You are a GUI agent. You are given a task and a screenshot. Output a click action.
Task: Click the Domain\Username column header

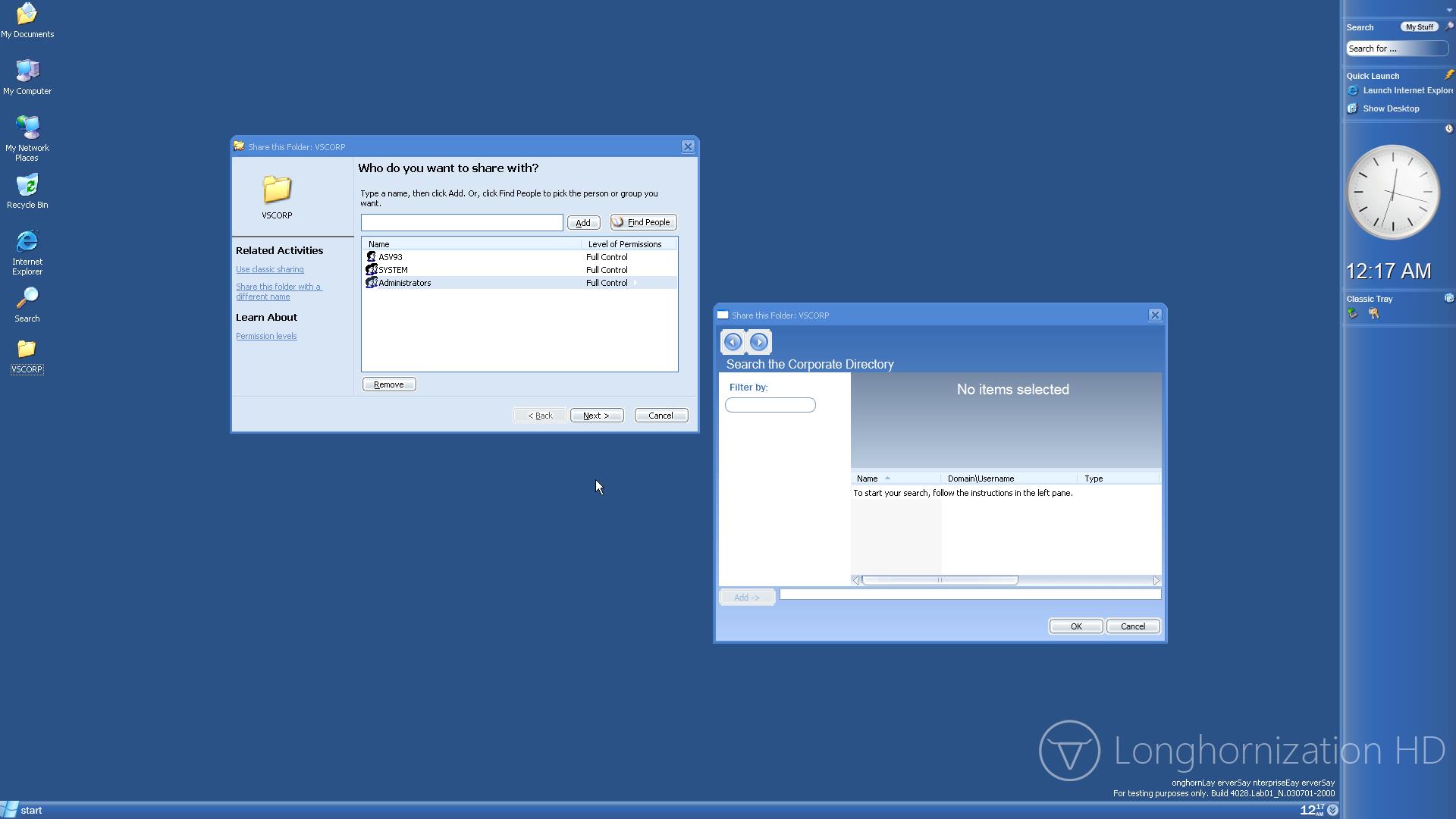980,479
